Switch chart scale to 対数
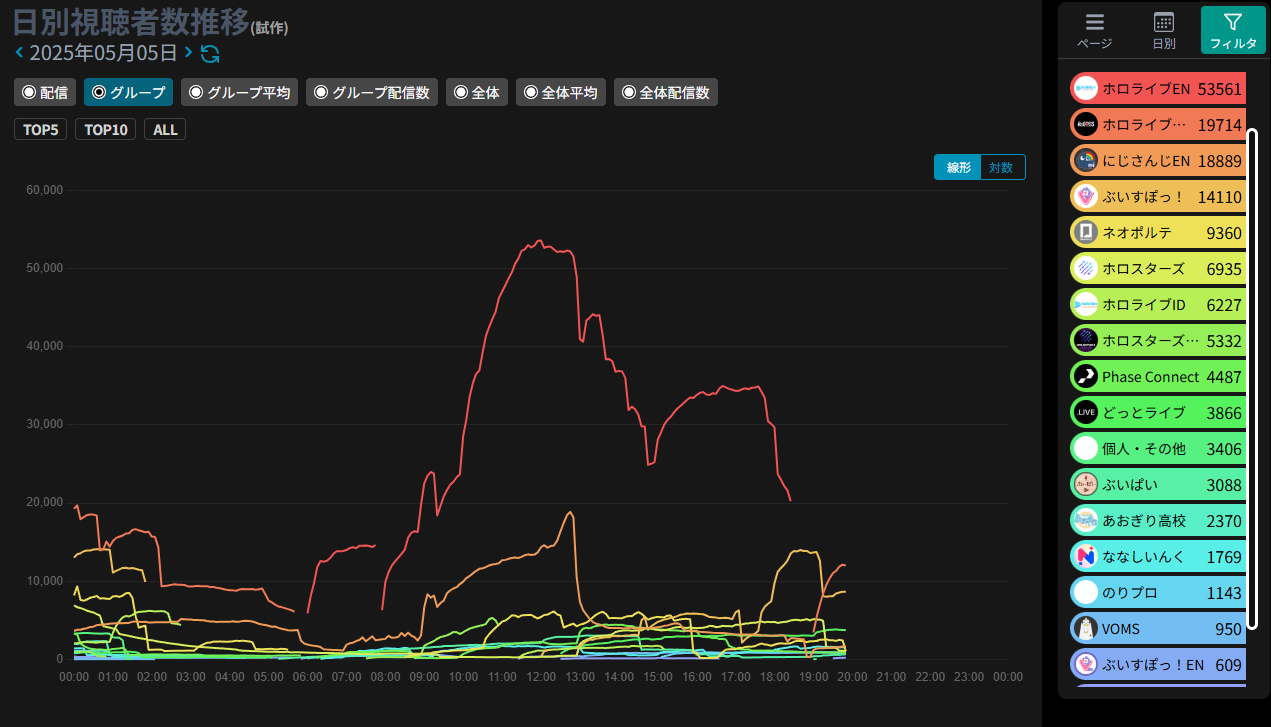The height and width of the screenshot is (727, 1271). [x=1002, y=167]
